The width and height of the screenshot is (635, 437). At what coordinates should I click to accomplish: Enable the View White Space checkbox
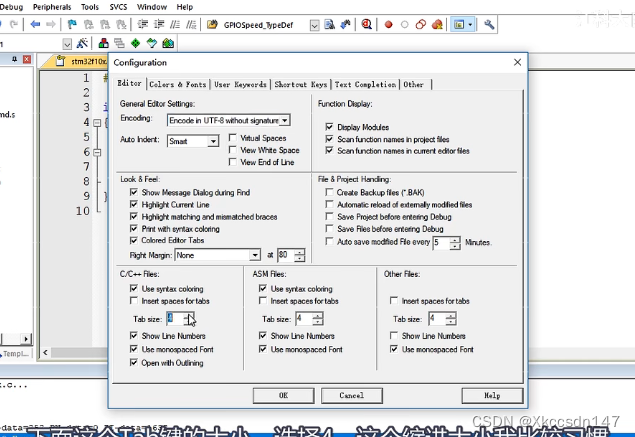click(x=232, y=150)
